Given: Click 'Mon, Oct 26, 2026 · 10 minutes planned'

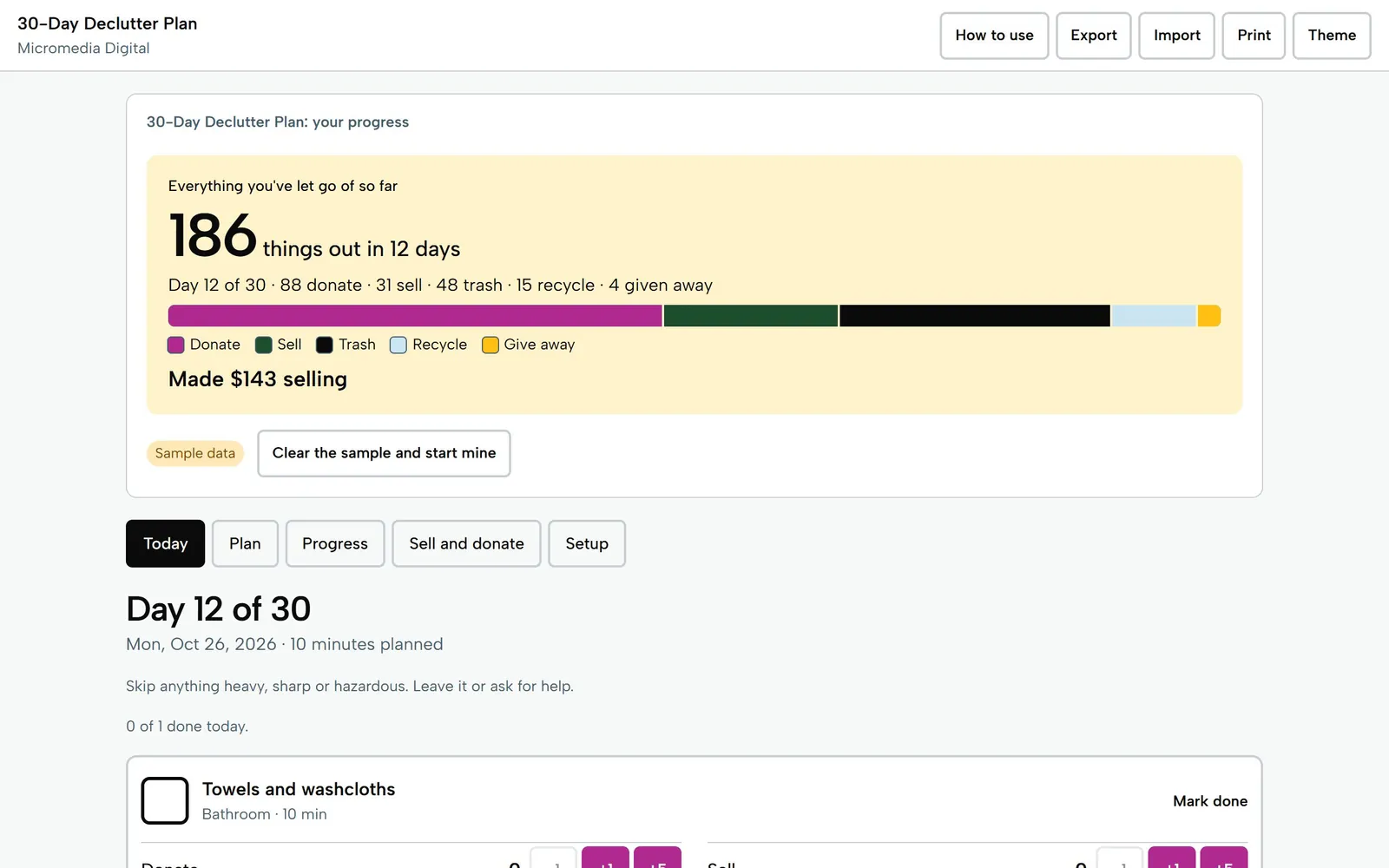Looking at the screenshot, I should (285, 644).
